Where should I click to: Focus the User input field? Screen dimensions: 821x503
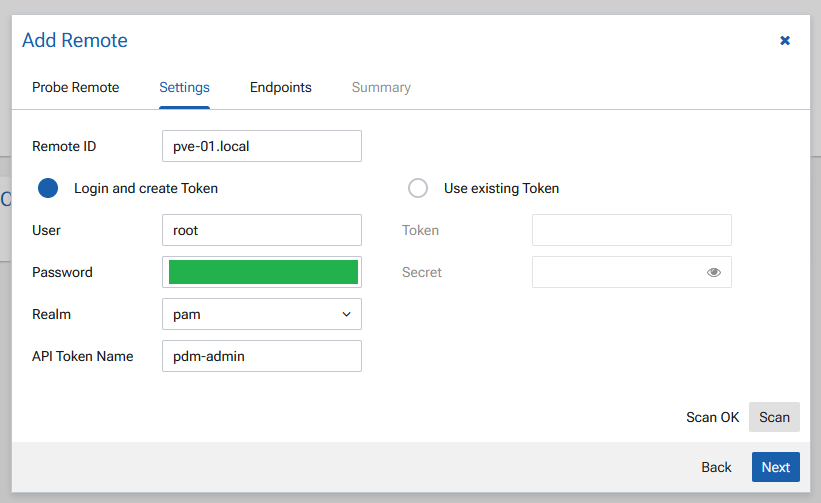[262, 230]
